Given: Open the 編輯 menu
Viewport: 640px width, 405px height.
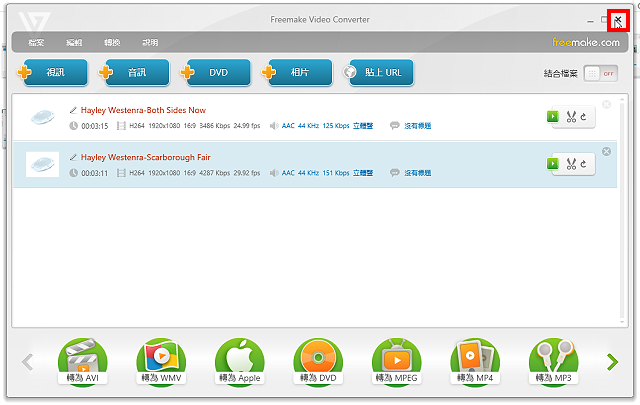Looking at the screenshot, I should click(x=74, y=42).
